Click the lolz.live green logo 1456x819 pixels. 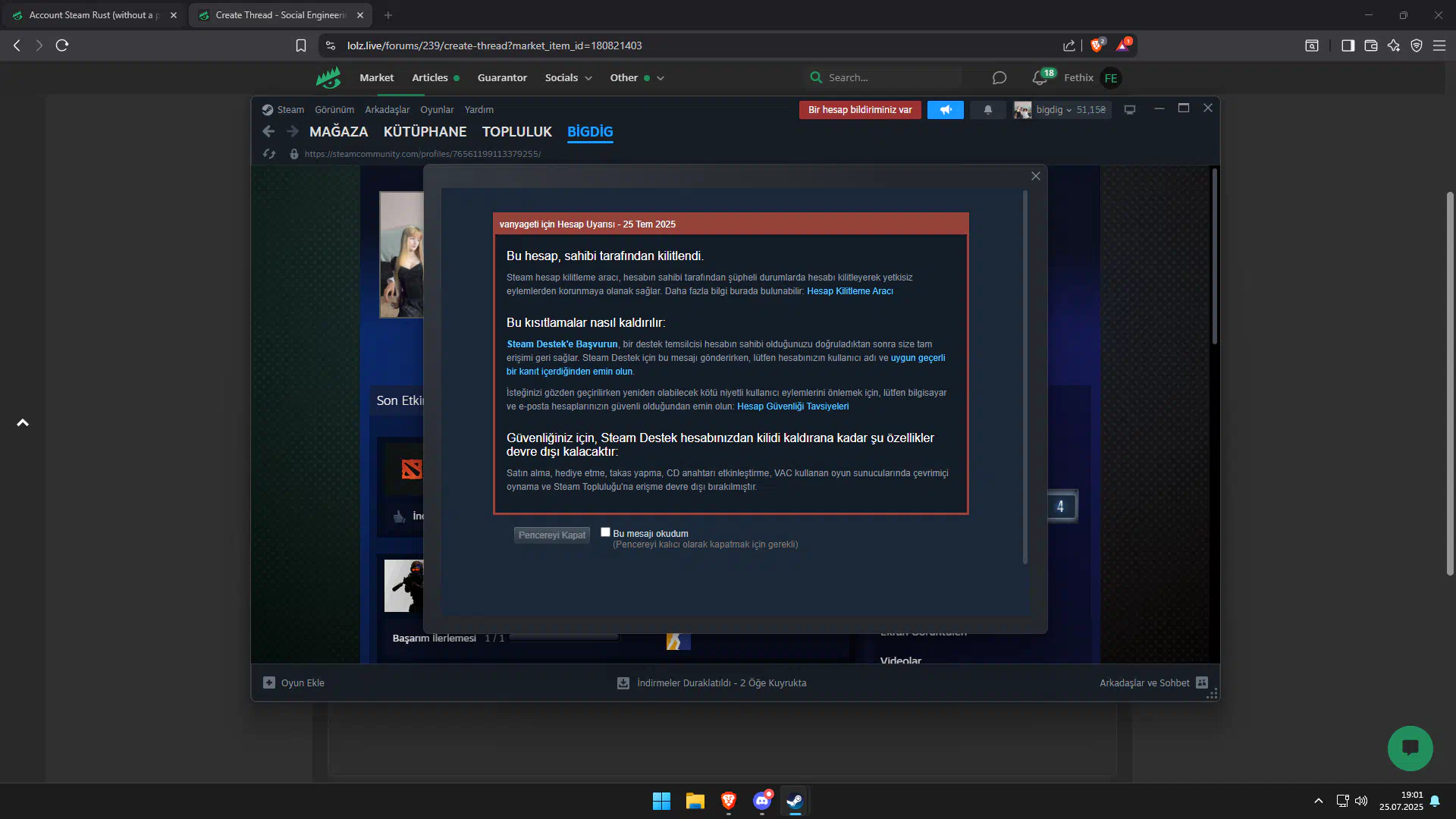[x=328, y=77]
